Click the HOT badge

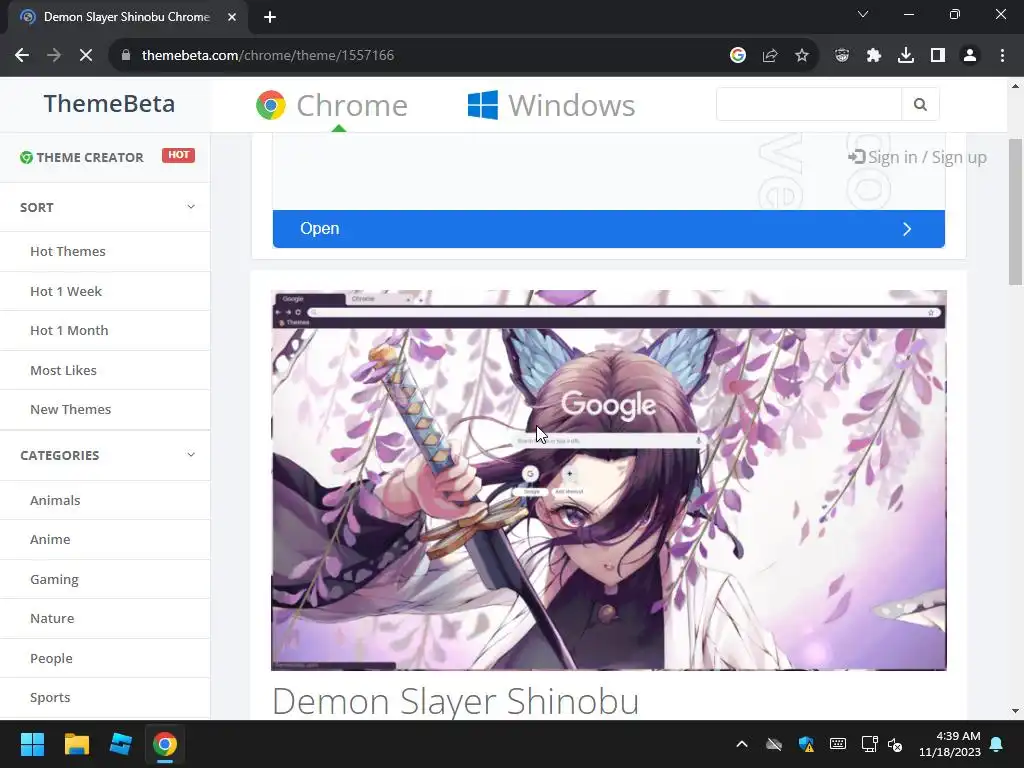tap(178, 155)
